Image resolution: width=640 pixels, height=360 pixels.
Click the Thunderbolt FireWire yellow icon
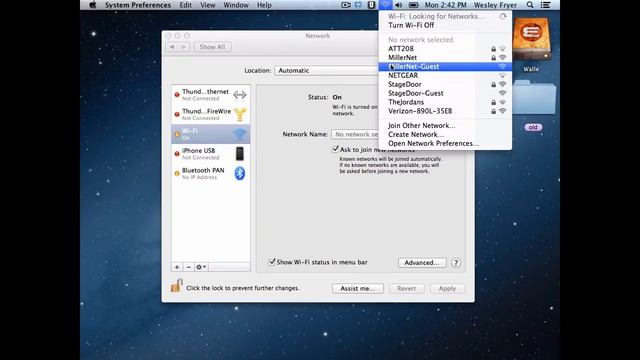[240, 114]
